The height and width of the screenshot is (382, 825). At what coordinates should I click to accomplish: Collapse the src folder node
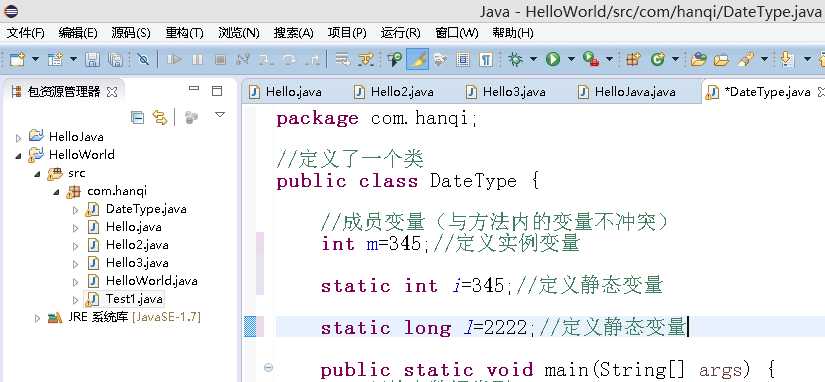(x=38, y=174)
